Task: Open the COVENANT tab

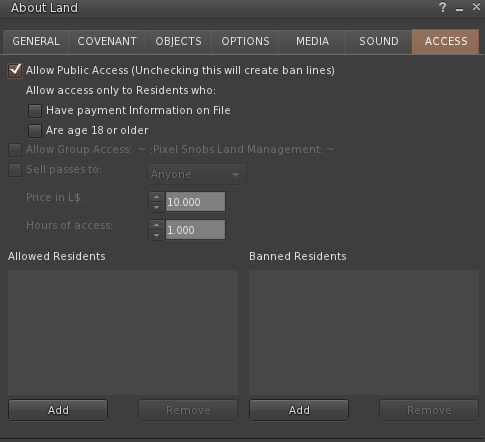Action: (107, 41)
